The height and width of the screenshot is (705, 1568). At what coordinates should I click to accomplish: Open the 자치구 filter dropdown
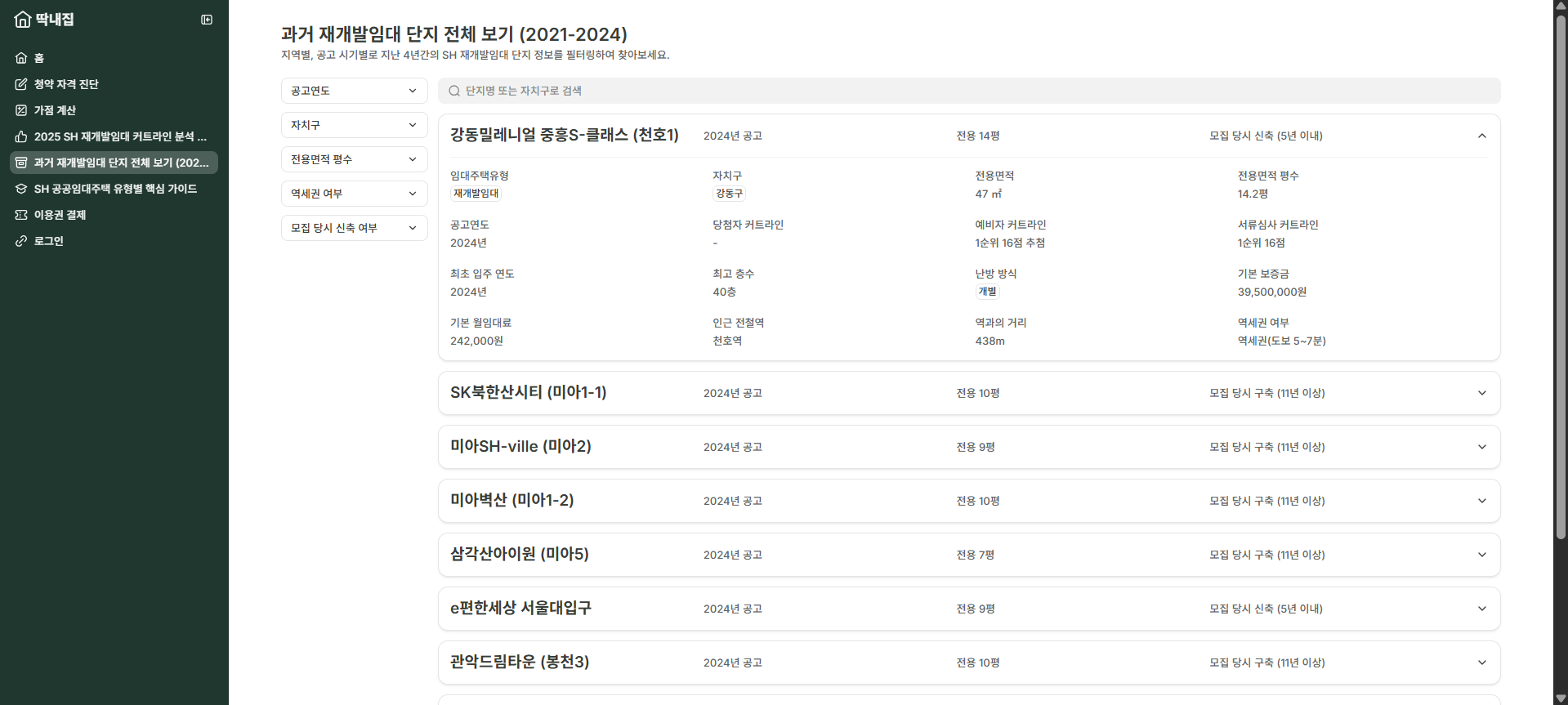pos(354,125)
